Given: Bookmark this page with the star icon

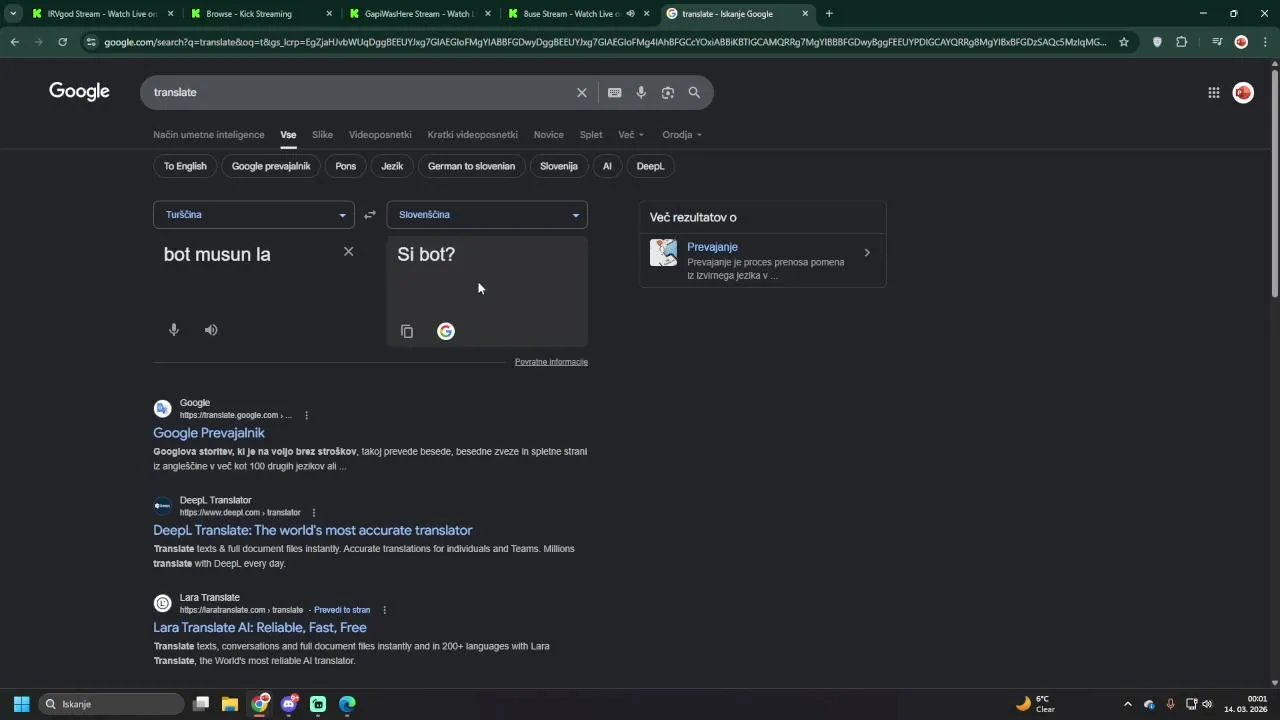Looking at the screenshot, I should (x=1124, y=42).
